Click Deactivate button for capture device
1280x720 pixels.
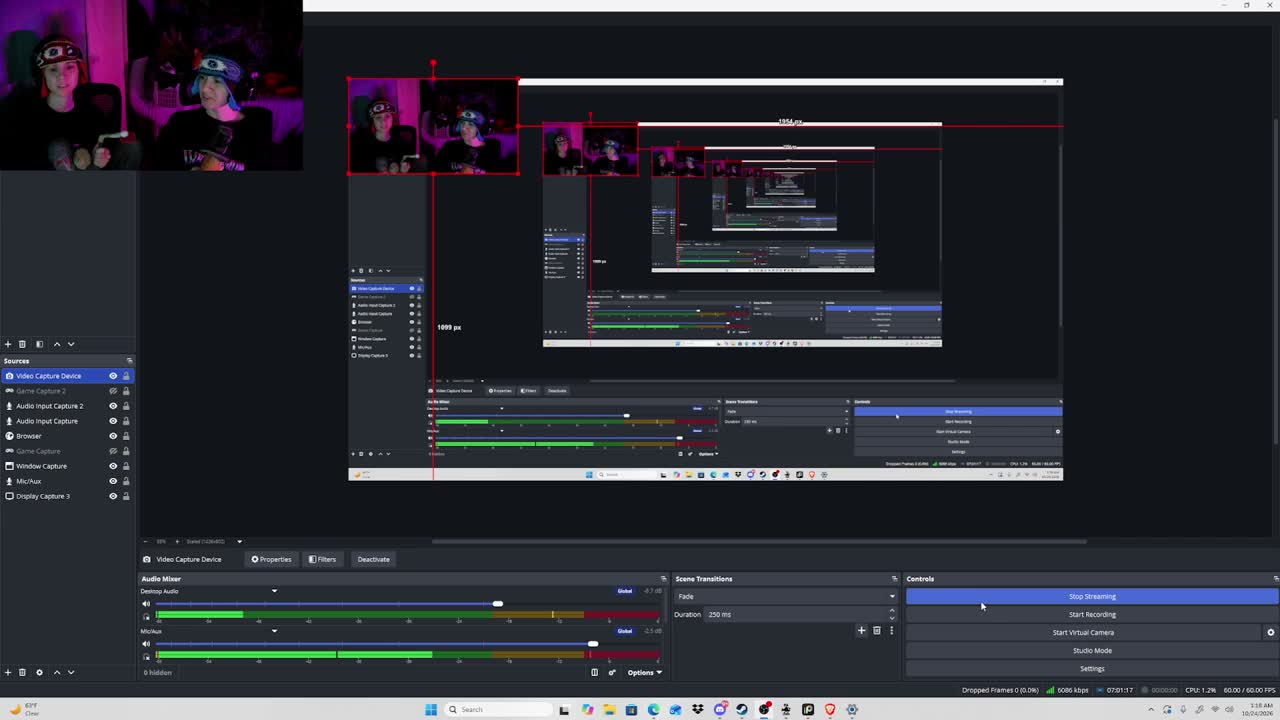(x=373, y=559)
